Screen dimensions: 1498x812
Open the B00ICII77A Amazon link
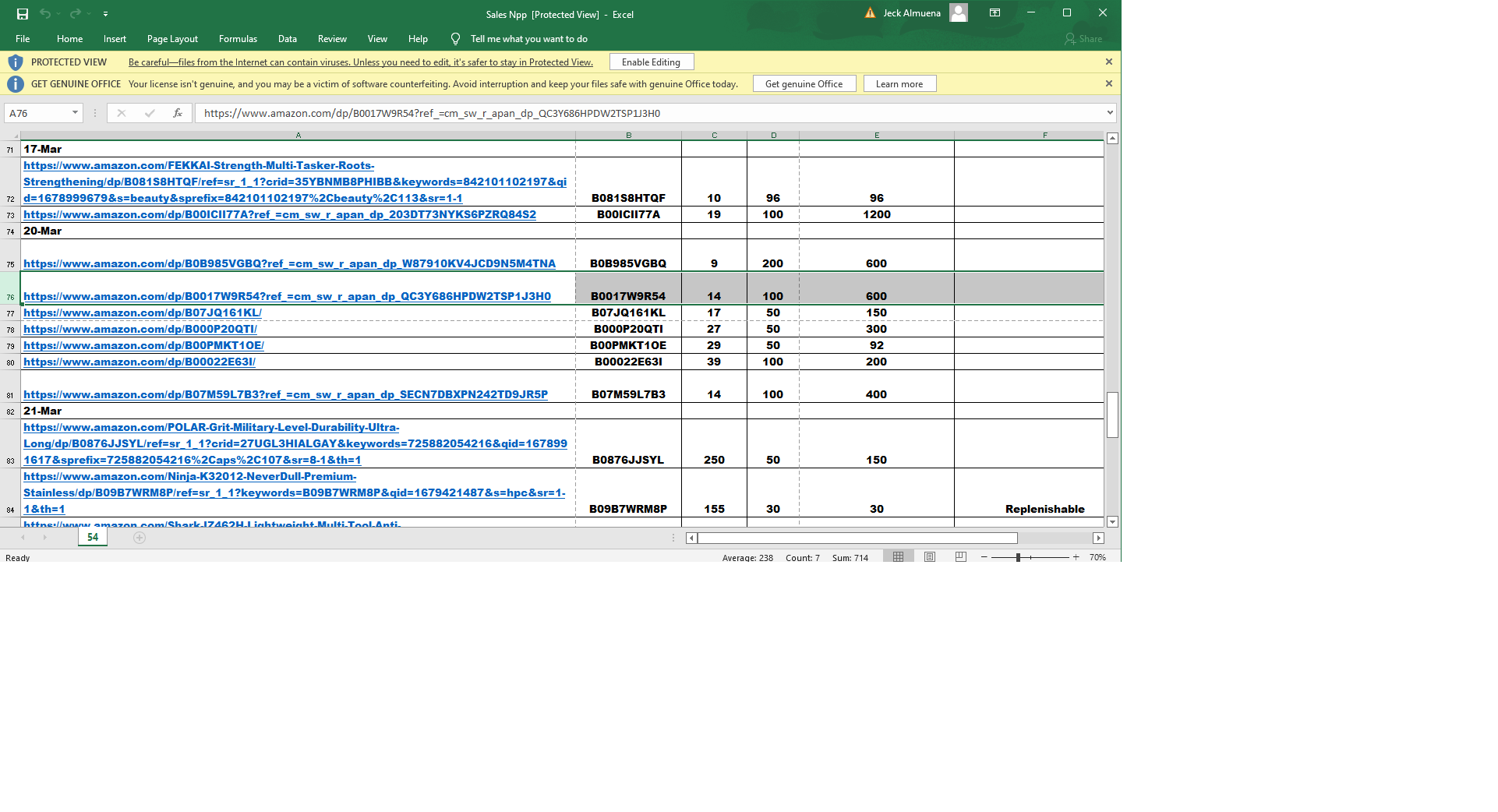click(x=280, y=214)
